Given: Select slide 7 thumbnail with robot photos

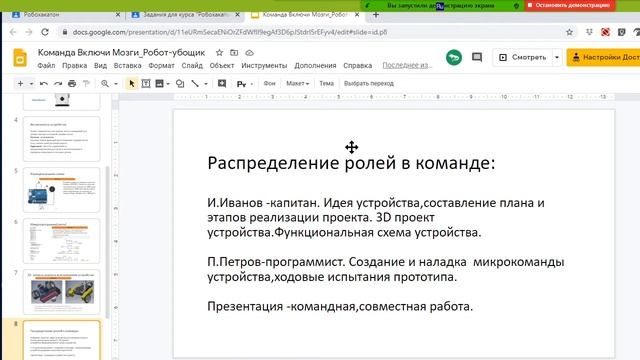Looking at the screenshot, I should pyautogui.click(x=61, y=292).
